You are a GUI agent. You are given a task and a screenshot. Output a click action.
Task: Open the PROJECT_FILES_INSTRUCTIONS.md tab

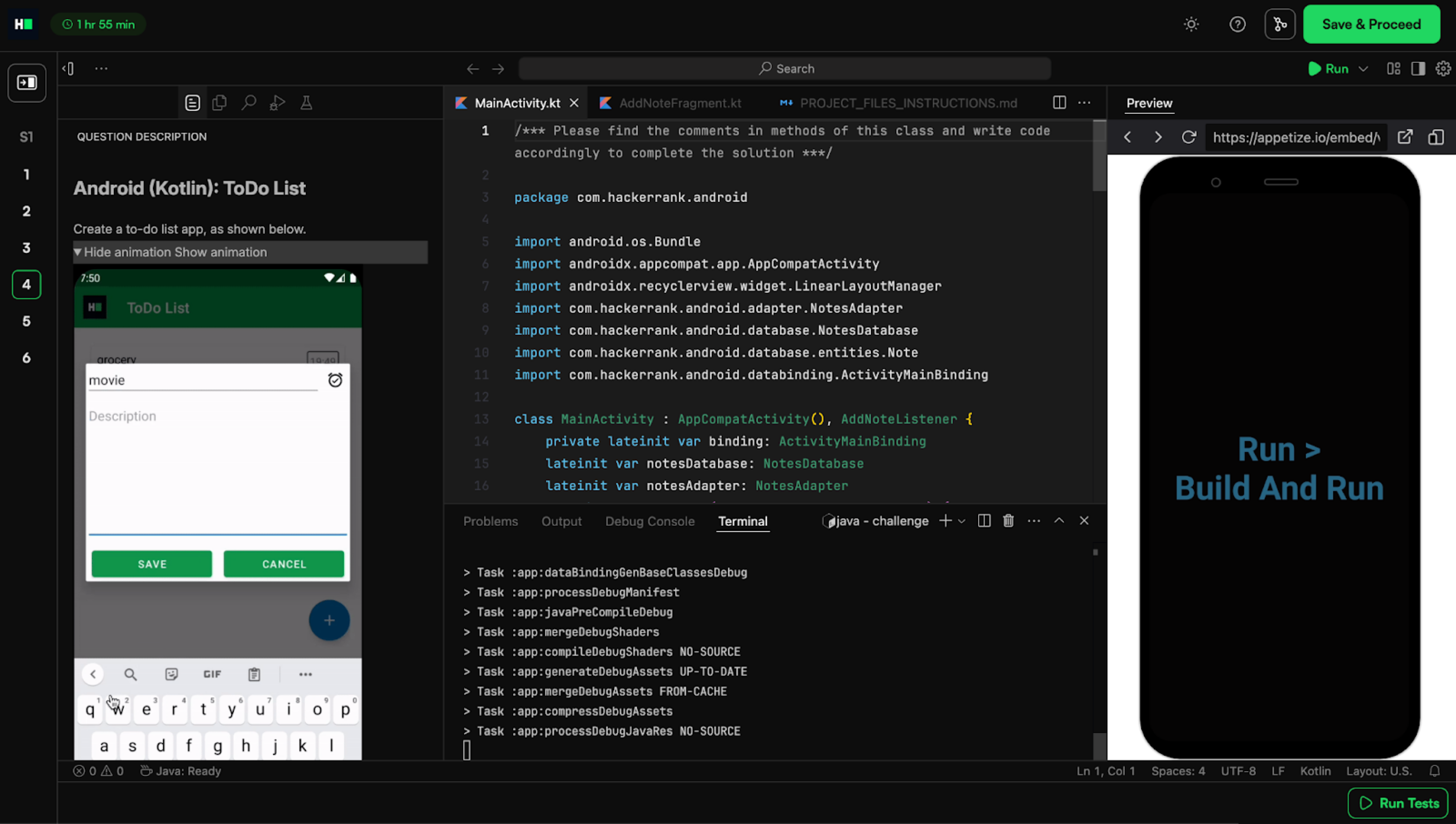pos(898,103)
